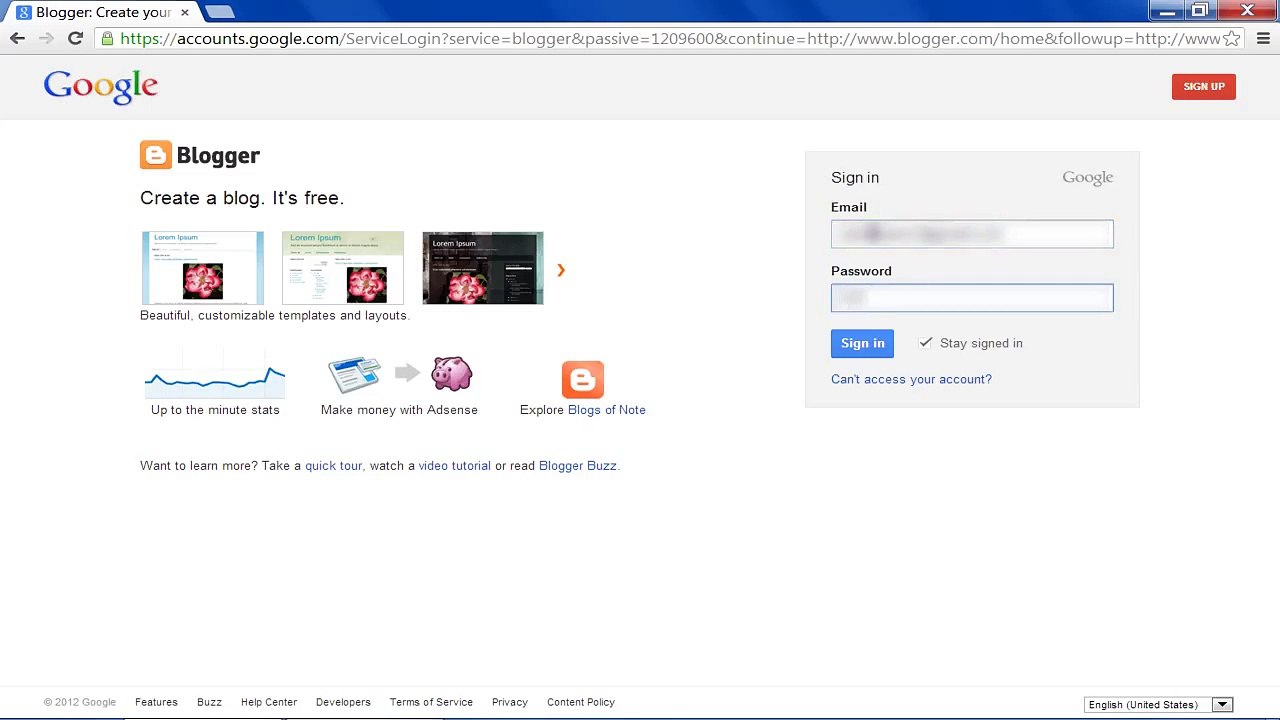Open the English (United States) language dropdown

pos(1159,705)
